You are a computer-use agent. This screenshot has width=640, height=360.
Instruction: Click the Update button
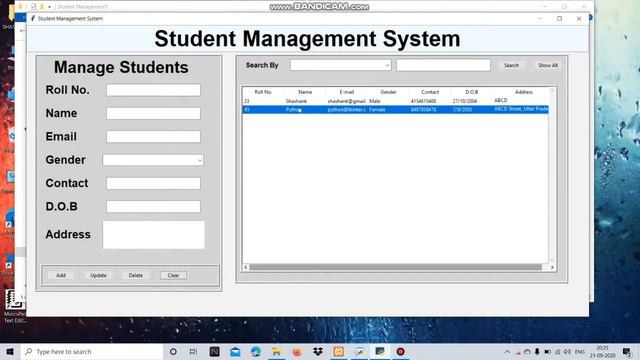pyautogui.click(x=98, y=276)
